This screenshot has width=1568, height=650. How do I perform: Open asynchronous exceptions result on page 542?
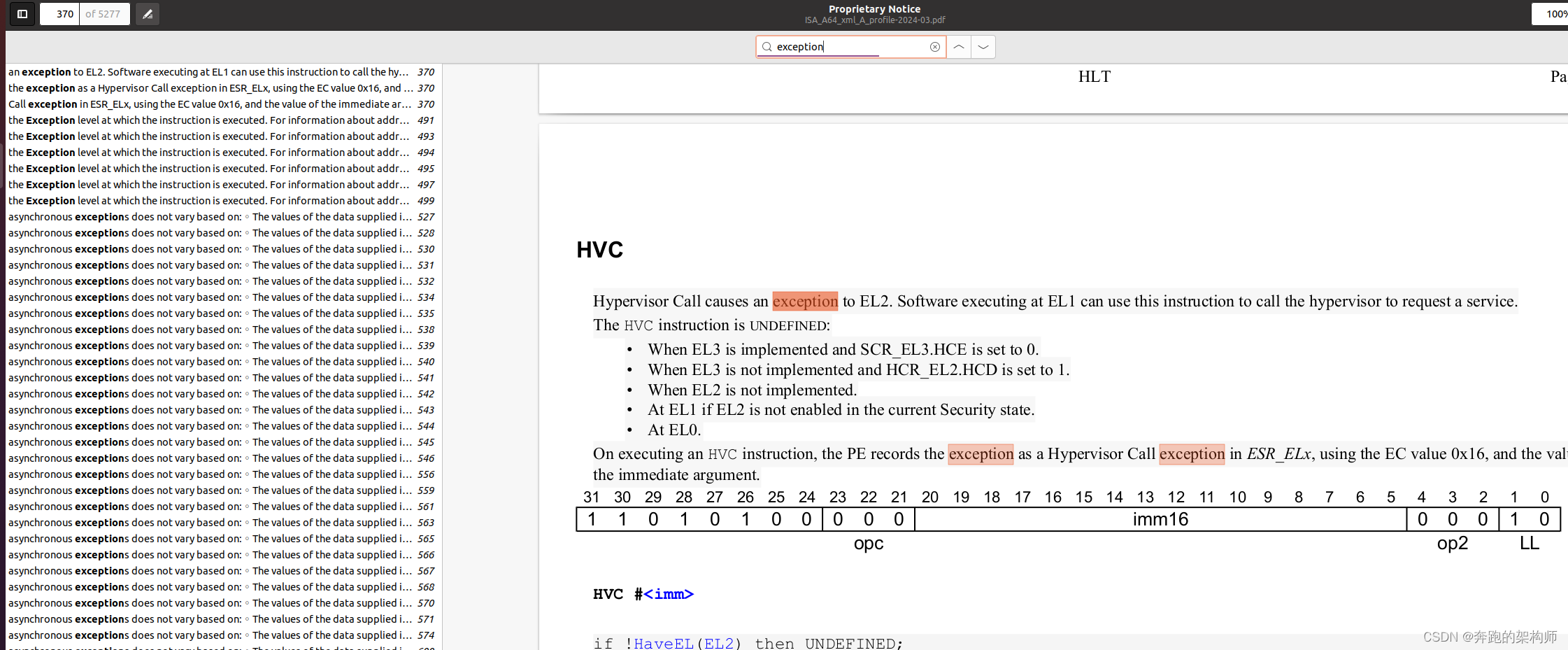[x=222, y=394]
